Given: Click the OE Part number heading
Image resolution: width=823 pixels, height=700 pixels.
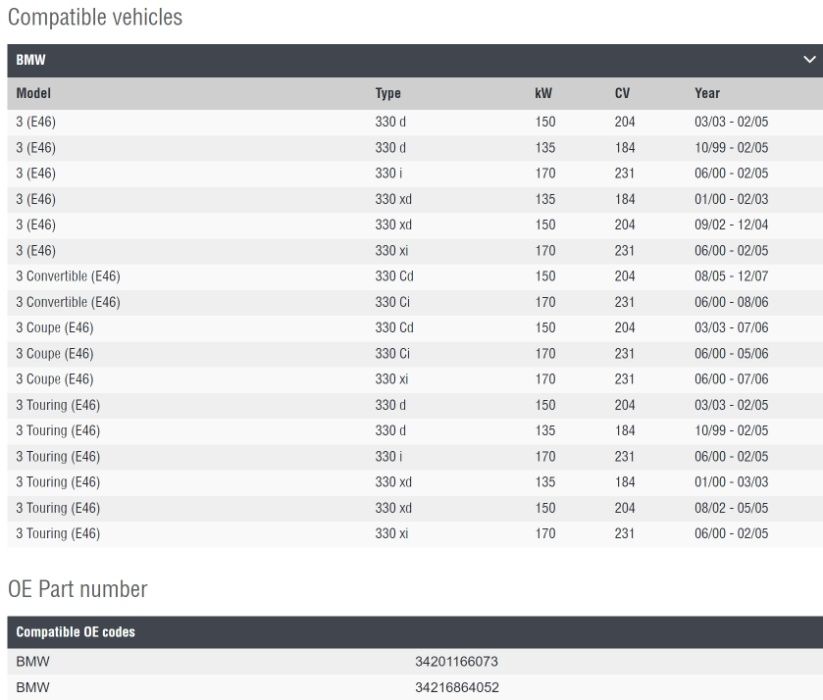Looking at the screenshot, I should coord(77,589).
